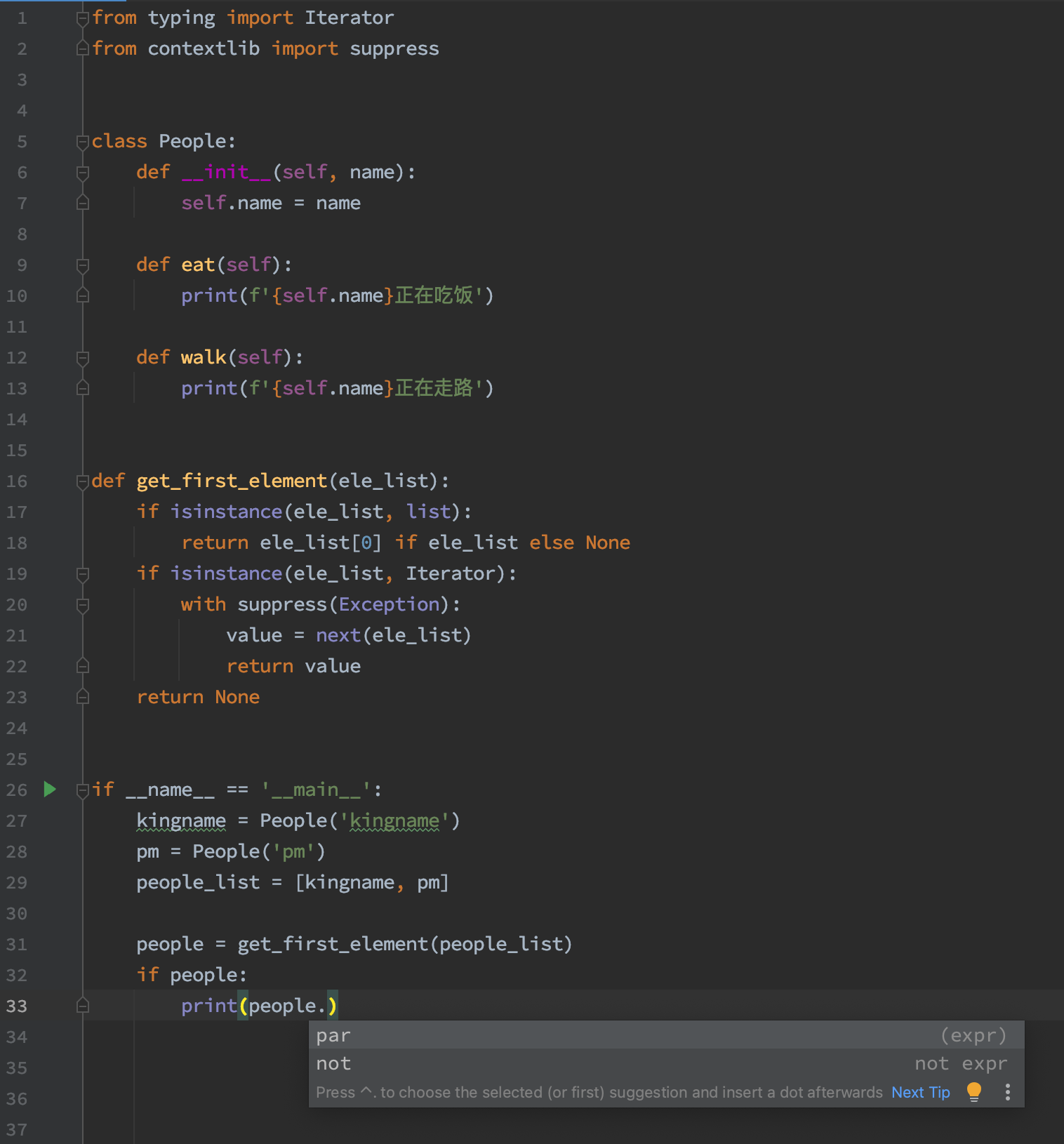The height and width of the screenshot is (1144, 1064).
Task: Click end fold marker at line 7
Action: click(82, 203)
